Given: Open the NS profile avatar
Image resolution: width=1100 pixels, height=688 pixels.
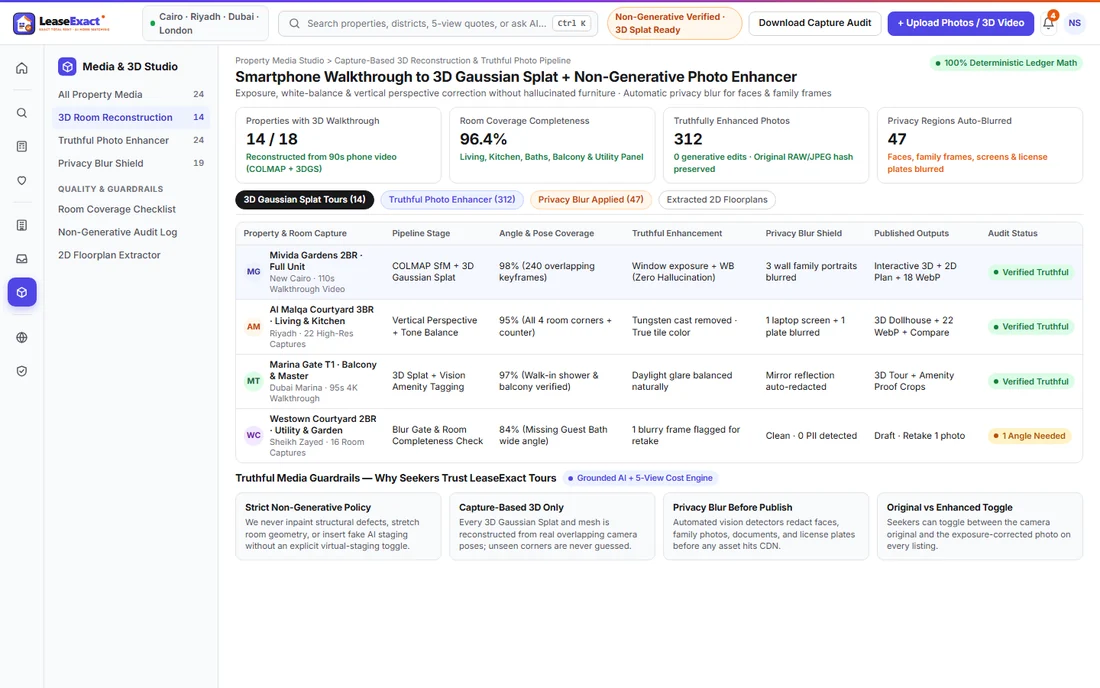Looking at the screenshot, I should (1074, 23).
